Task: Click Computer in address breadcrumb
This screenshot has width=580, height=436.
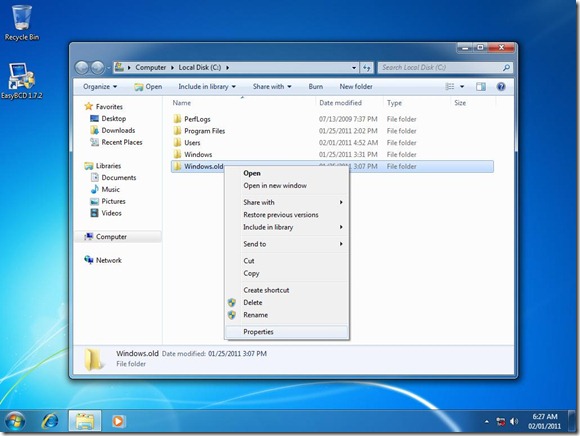Action: coord(151,68)
